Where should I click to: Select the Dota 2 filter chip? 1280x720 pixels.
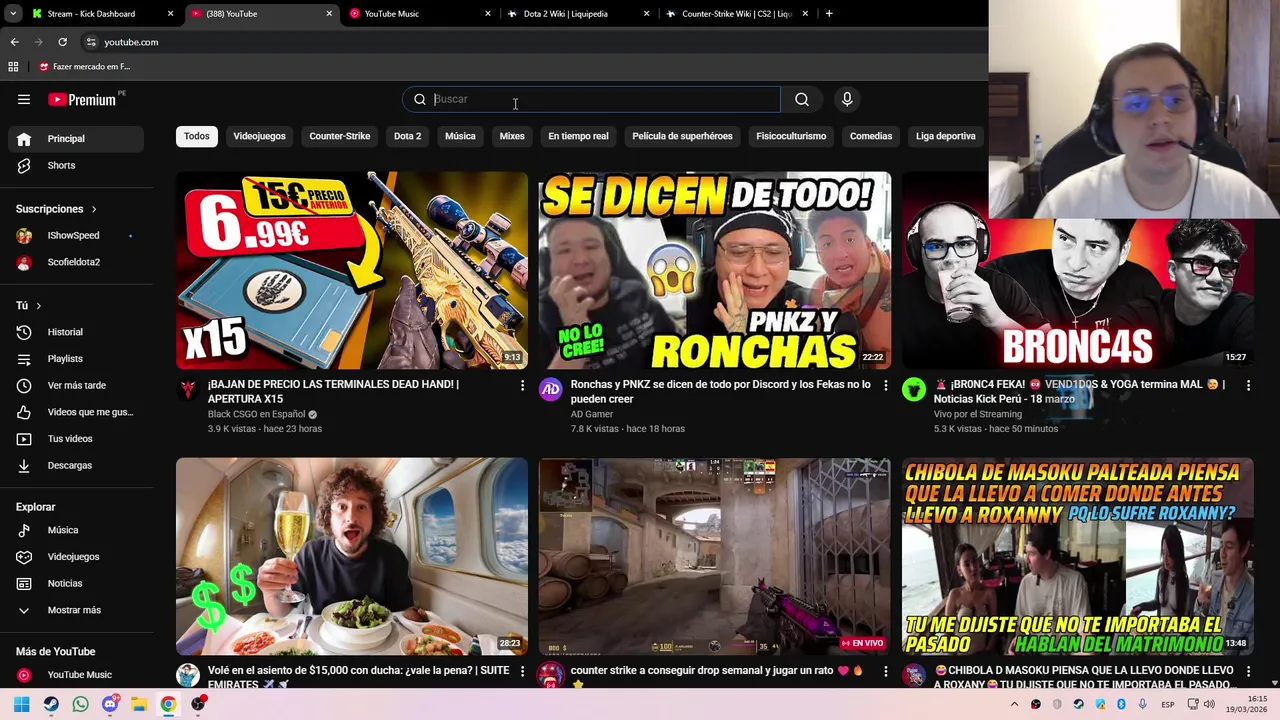coord(407,136)
